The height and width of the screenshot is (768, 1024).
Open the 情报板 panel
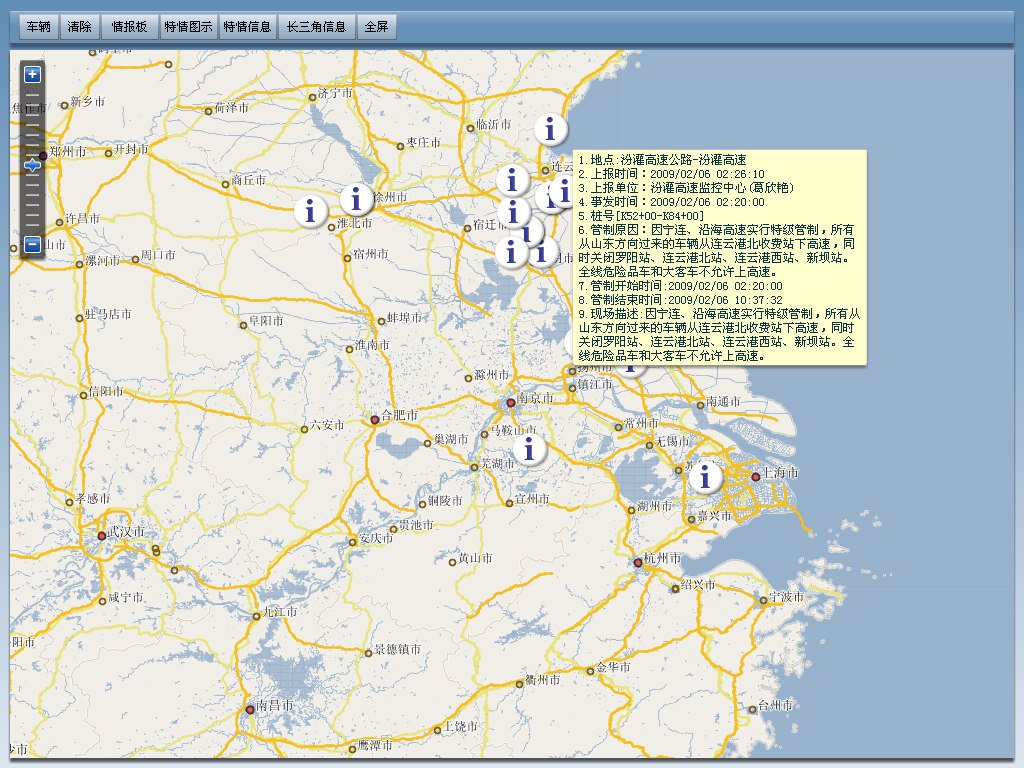tap(129, 27)
